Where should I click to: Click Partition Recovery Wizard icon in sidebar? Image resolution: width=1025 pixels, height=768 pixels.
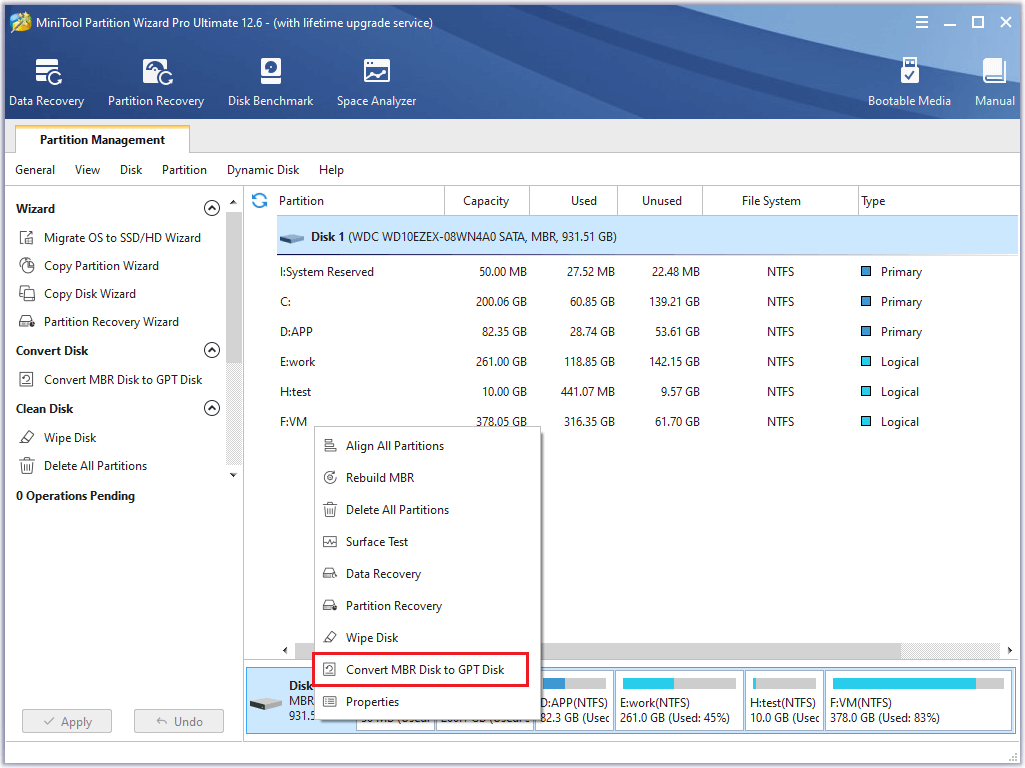(26, 322)
